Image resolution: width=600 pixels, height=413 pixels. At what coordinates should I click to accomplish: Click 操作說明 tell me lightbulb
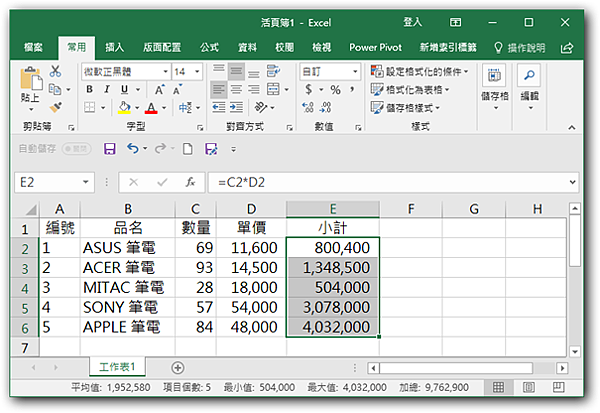point(519,48)
